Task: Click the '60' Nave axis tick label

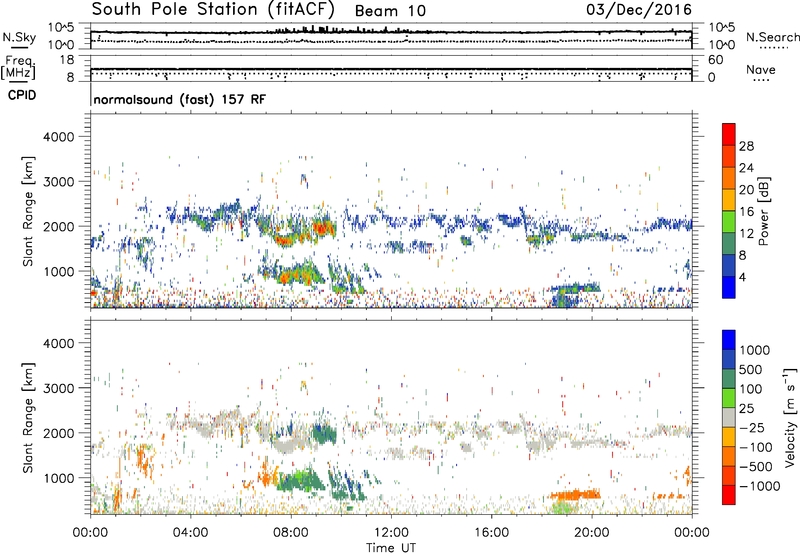Action: (x=715, y=60)
